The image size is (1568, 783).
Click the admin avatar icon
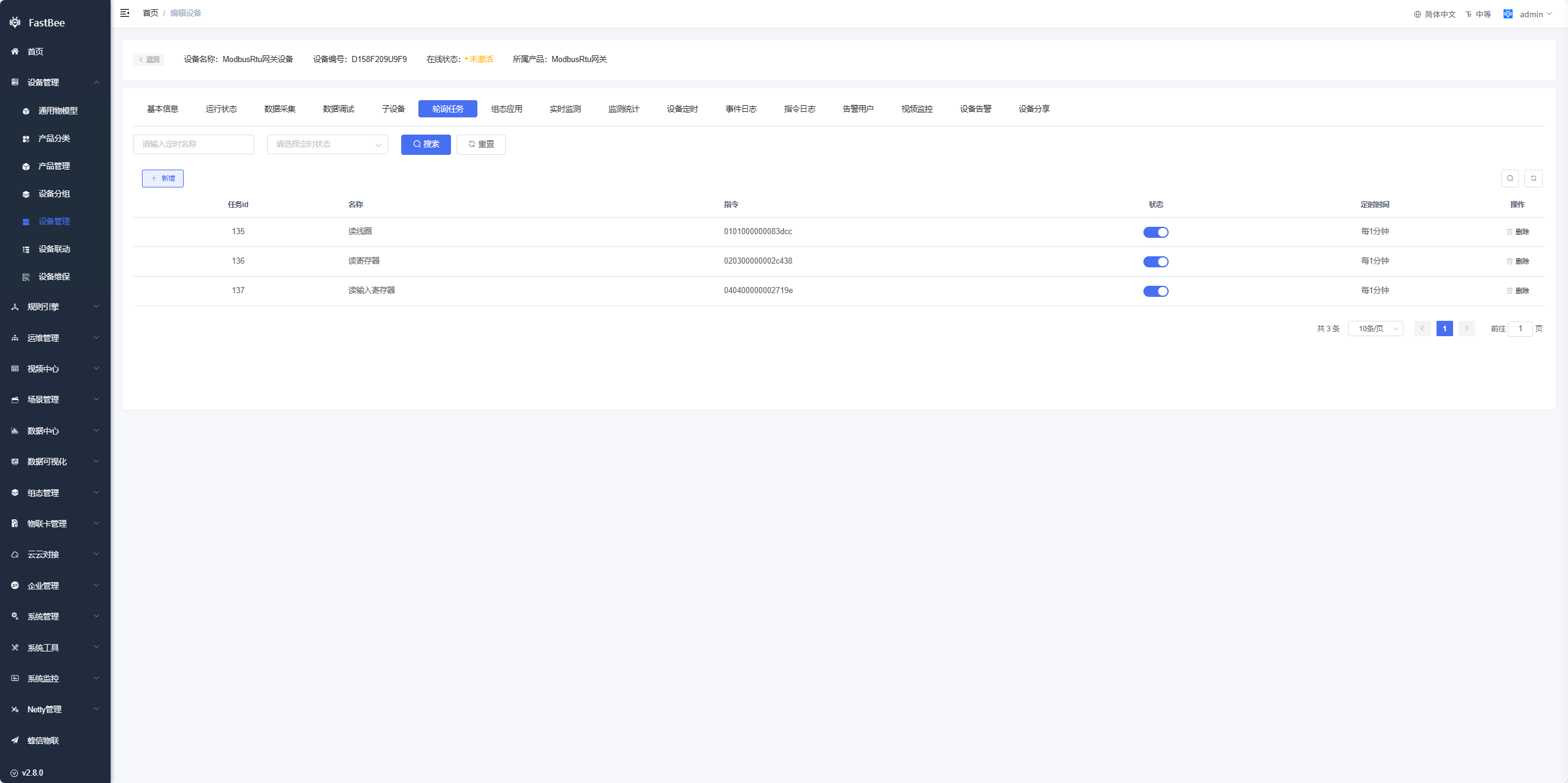[x=1508, y=14]
